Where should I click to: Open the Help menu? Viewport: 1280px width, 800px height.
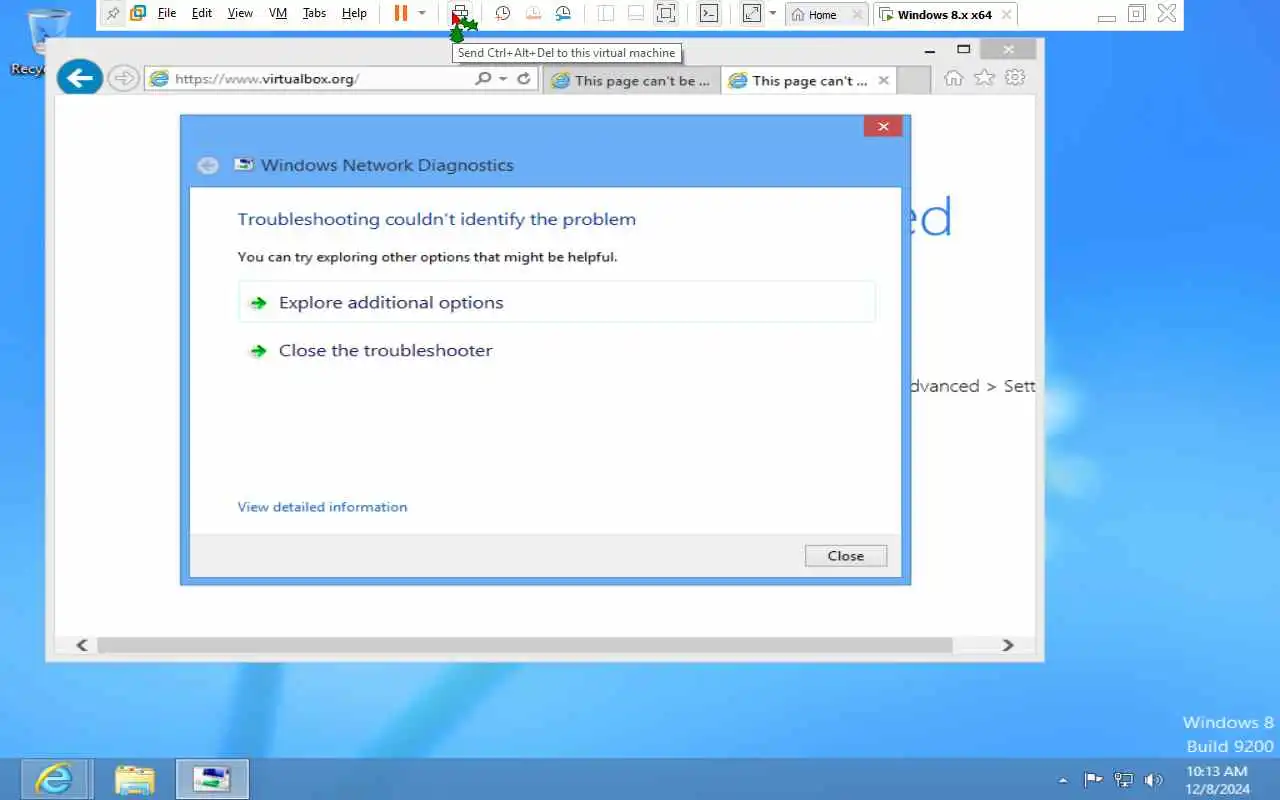click(x=354, y=14)
